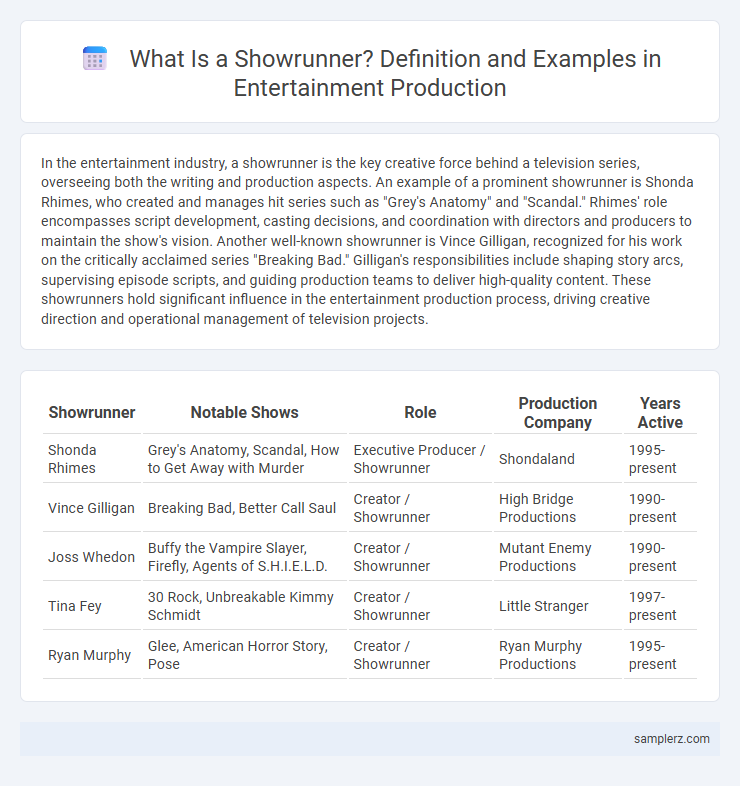
Task: Click the Joss Whedon table cell
Action: click(x=92, y=557)
